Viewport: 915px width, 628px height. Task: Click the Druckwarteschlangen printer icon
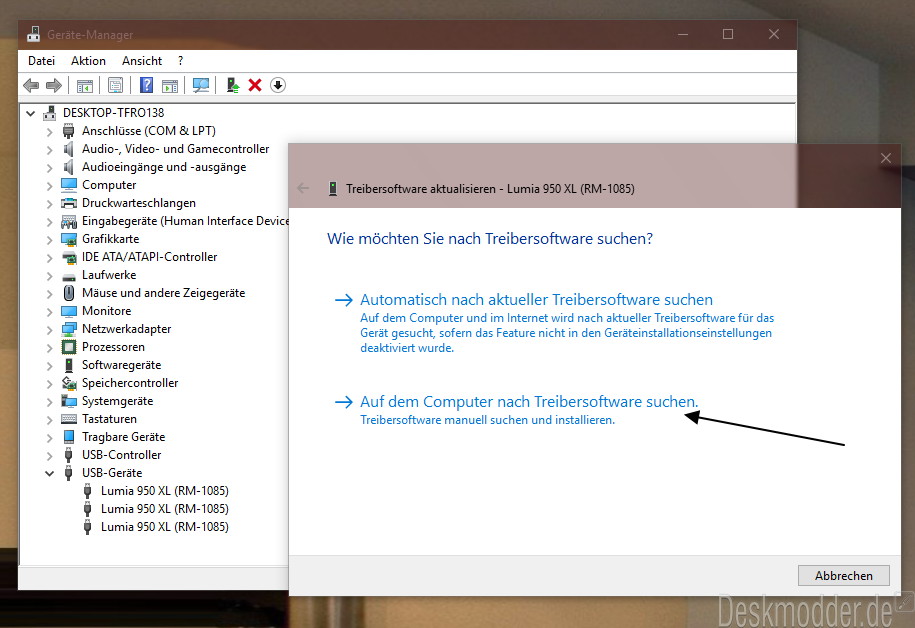coord(69,203)
